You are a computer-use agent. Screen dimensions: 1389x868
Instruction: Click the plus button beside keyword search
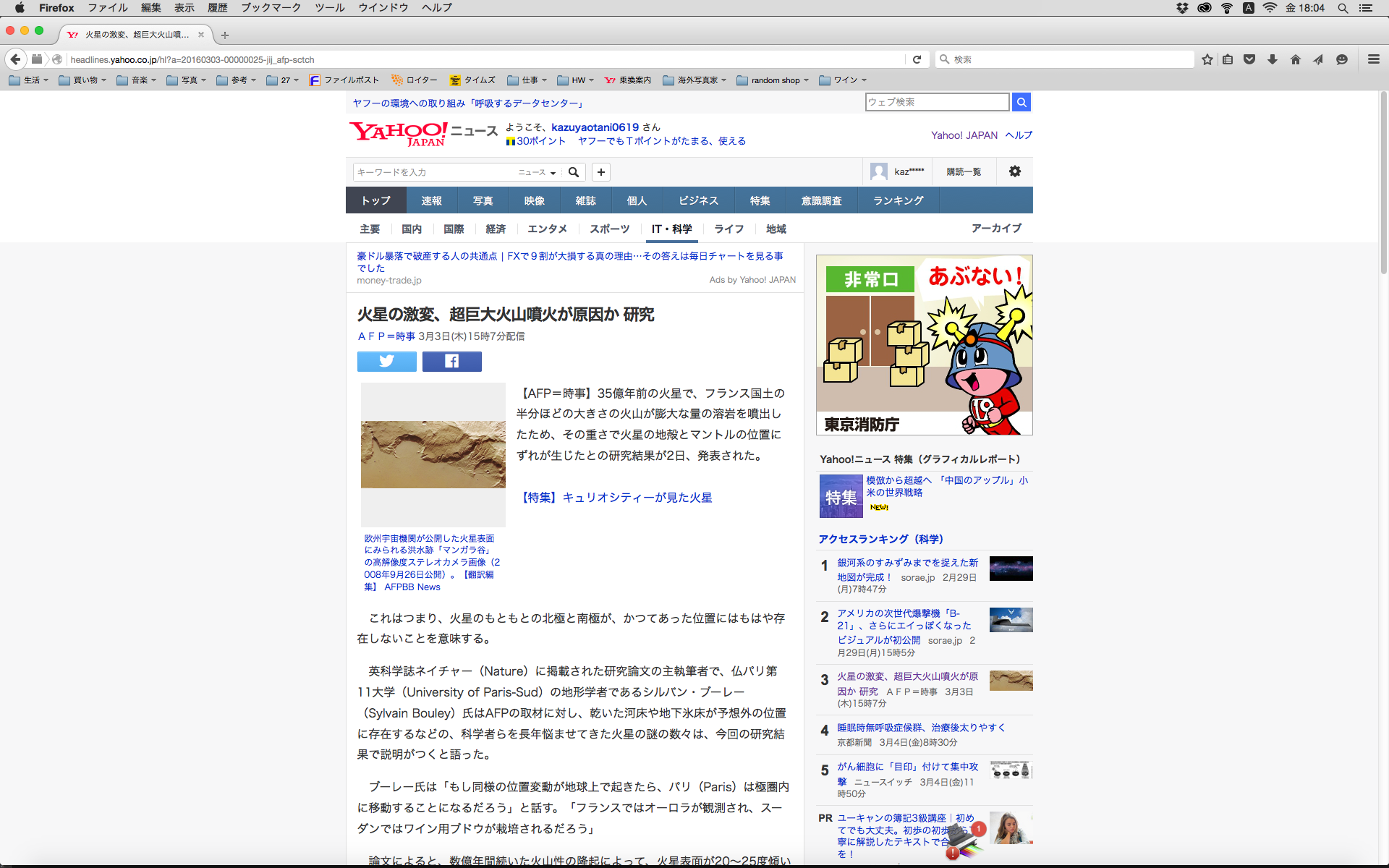(x=600, y=172)
